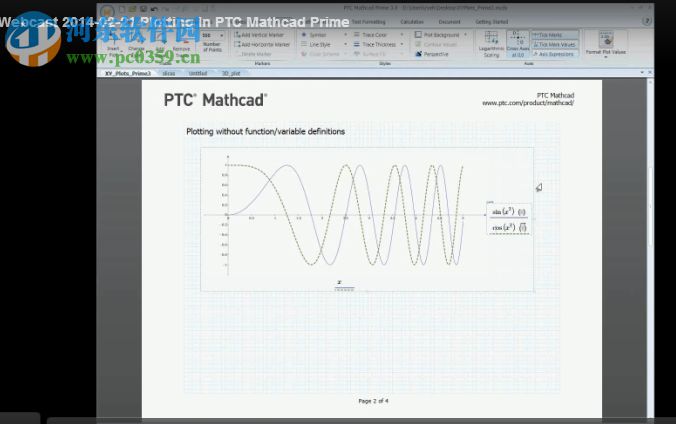
Task: Click the Add Vertical Marker icon
Action: pos(237,35)
